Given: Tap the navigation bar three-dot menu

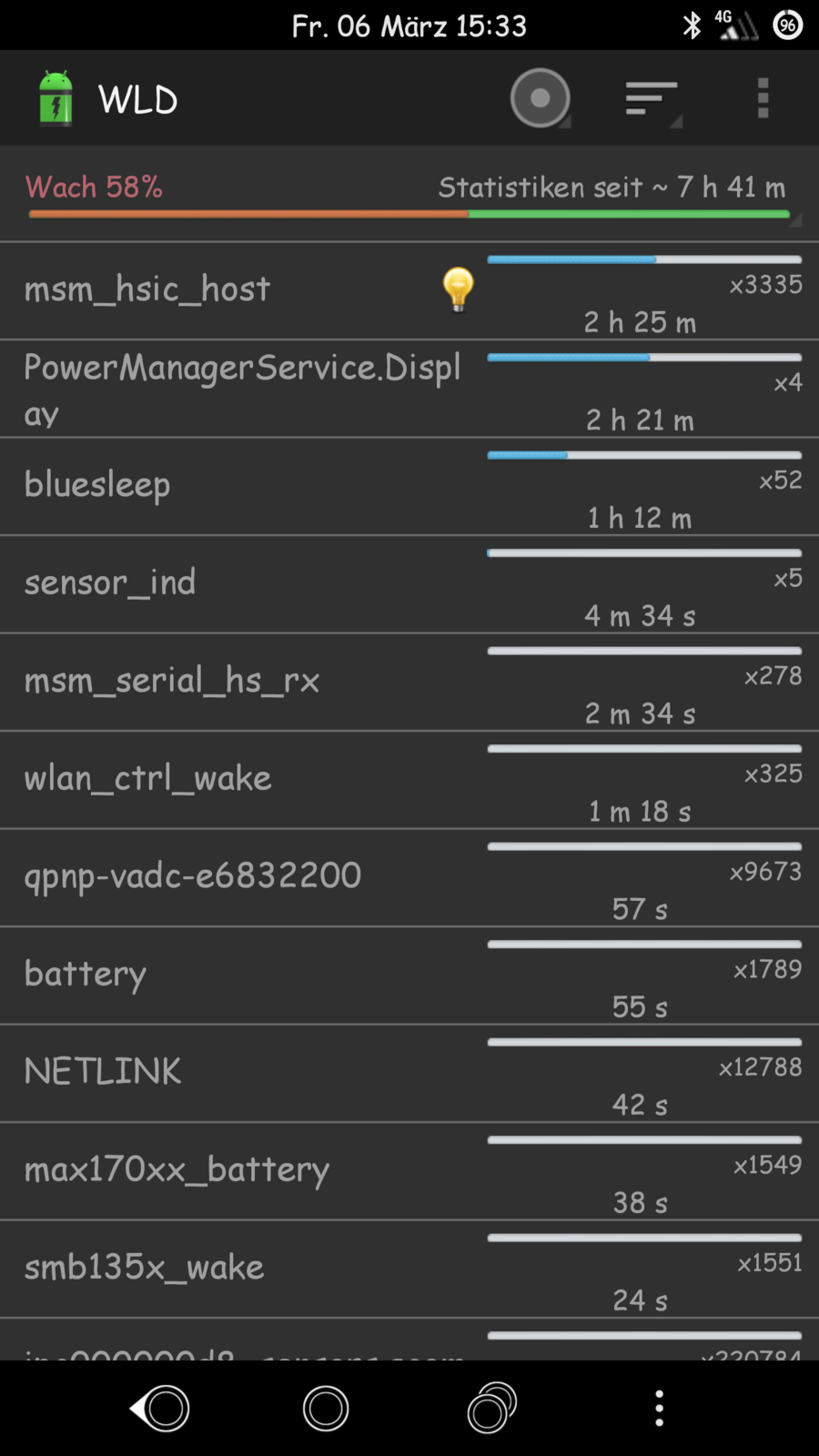Looking at the screenshot, I should (x=660, y=1408).
